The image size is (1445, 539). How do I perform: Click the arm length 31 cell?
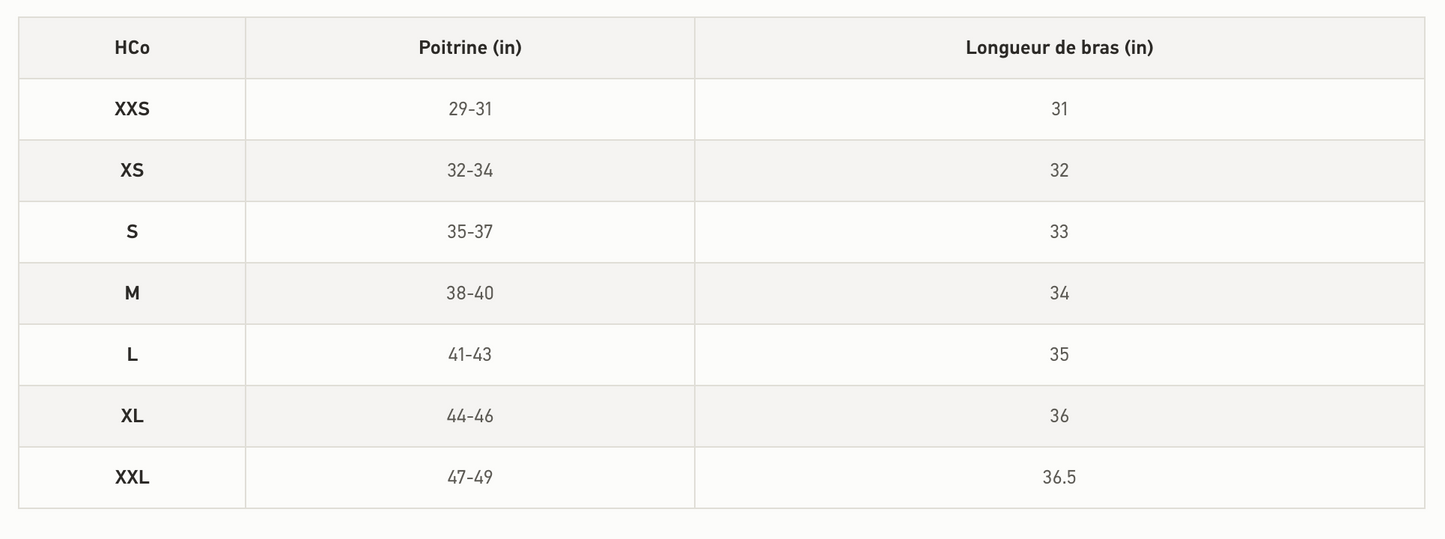tap(1059, 109)
